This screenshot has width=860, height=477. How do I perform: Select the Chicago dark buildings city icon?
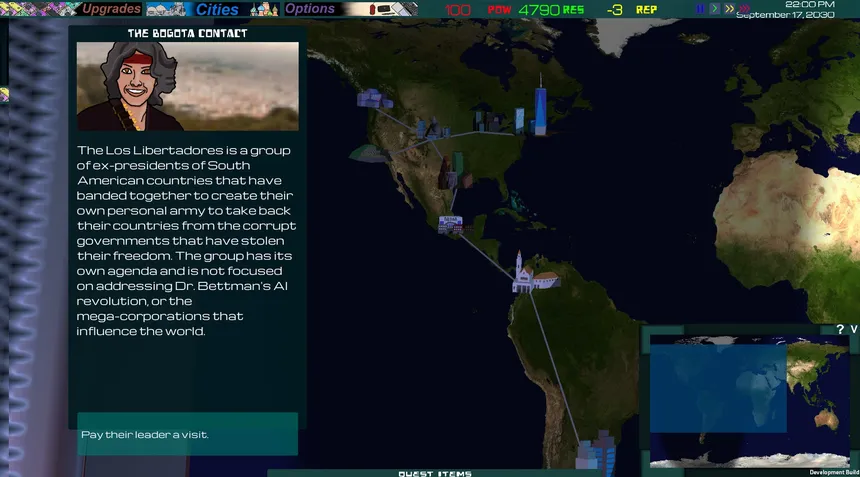(488, 121)
